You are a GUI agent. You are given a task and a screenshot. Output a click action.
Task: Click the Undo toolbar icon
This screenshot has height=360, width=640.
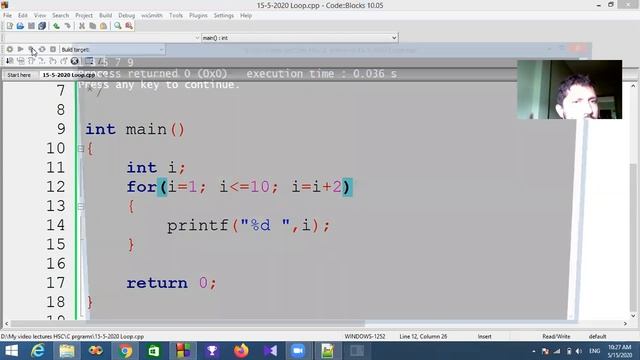[x=56, y=26]
